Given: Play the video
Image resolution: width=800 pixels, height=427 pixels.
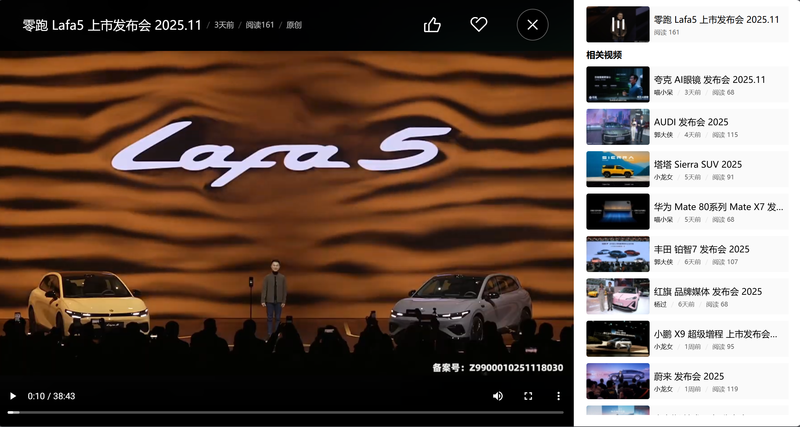Looking at the screenshot, I should 13,396.
